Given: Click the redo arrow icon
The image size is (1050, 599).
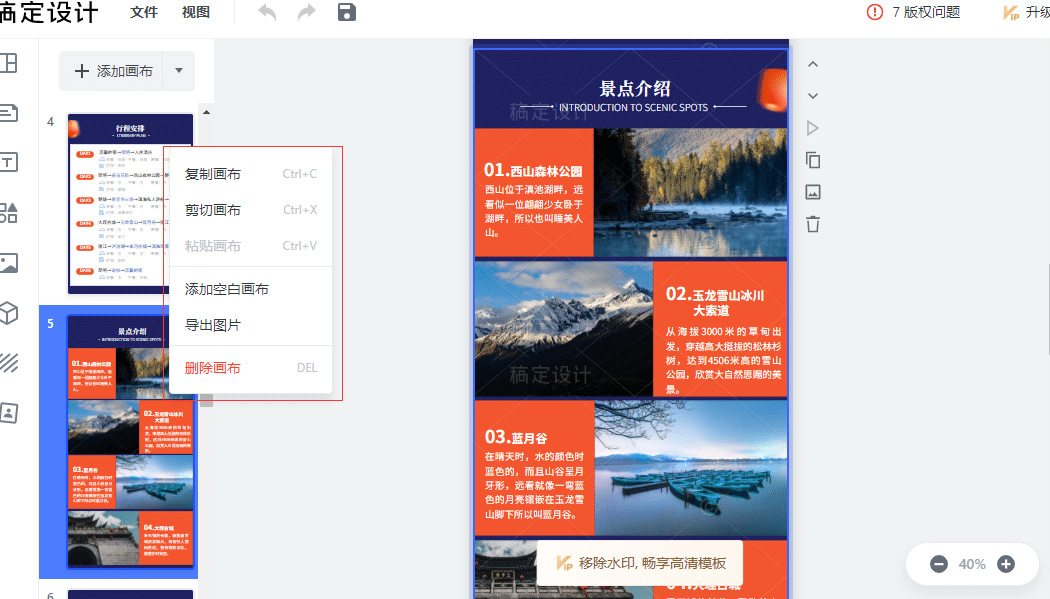Looking at the screenshot, I should [x=306, y=12].
